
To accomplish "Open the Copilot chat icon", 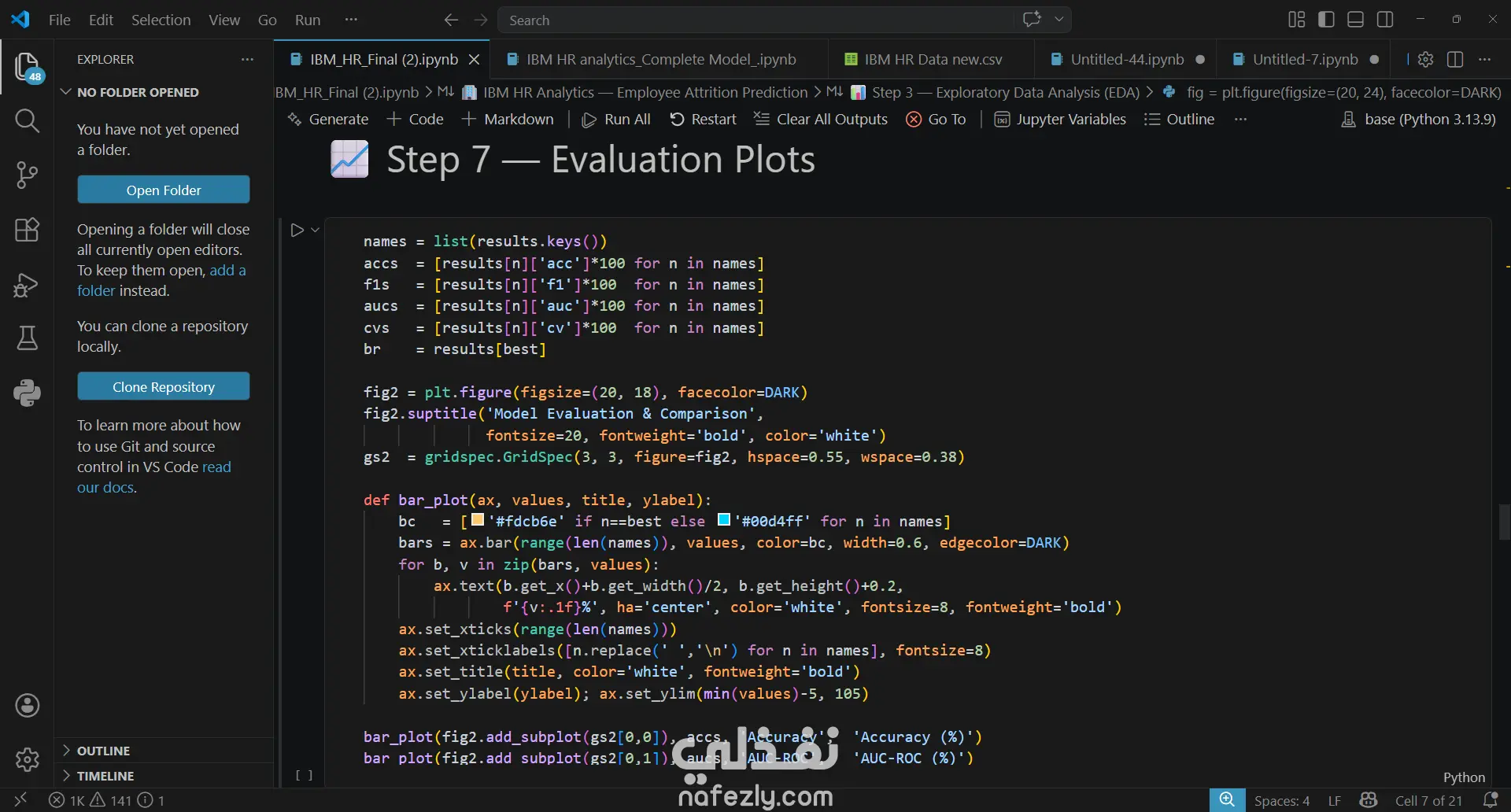I will [1032, 20].
